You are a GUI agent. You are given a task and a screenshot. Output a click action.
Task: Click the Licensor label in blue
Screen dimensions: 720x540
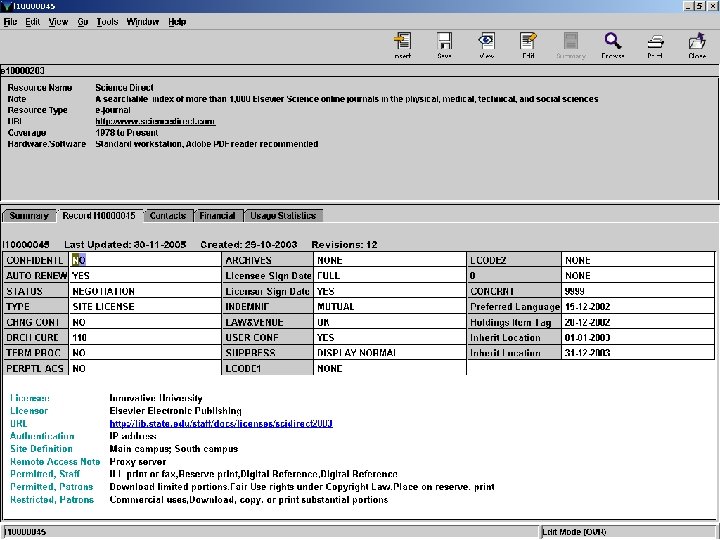(x=29, y=411)
